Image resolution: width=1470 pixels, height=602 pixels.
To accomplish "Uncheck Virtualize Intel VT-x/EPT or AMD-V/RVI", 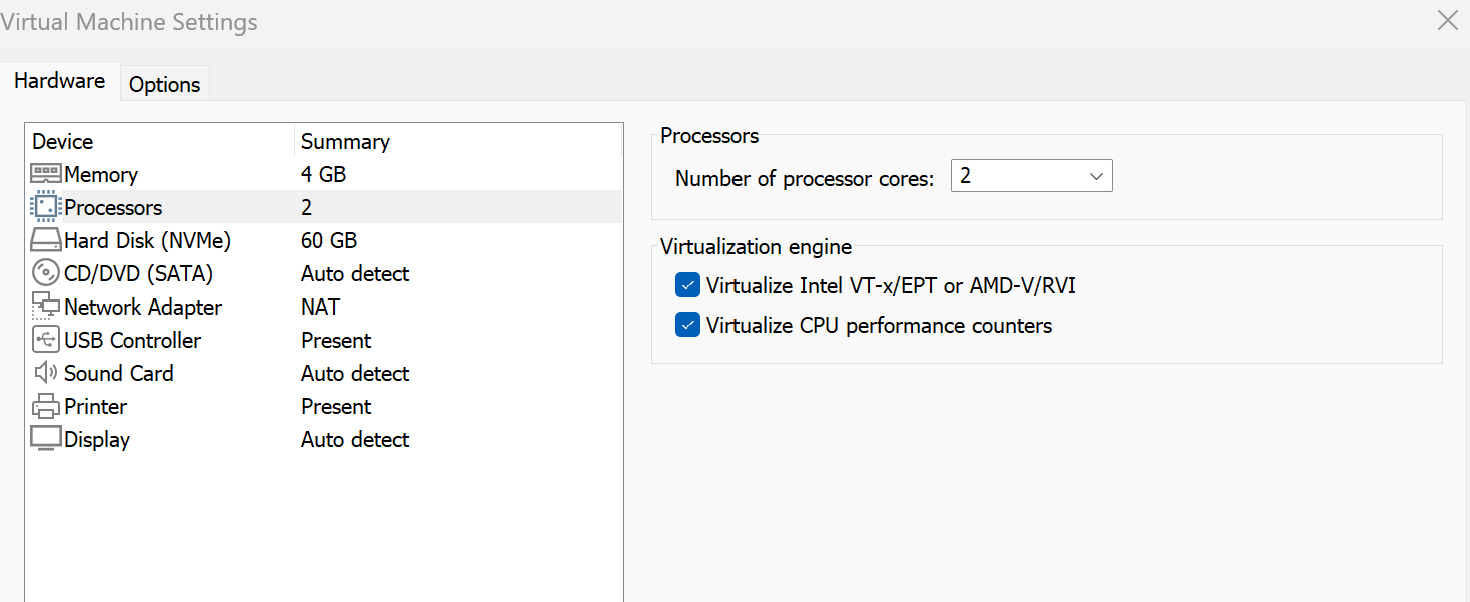I will [x=687, y=286].
